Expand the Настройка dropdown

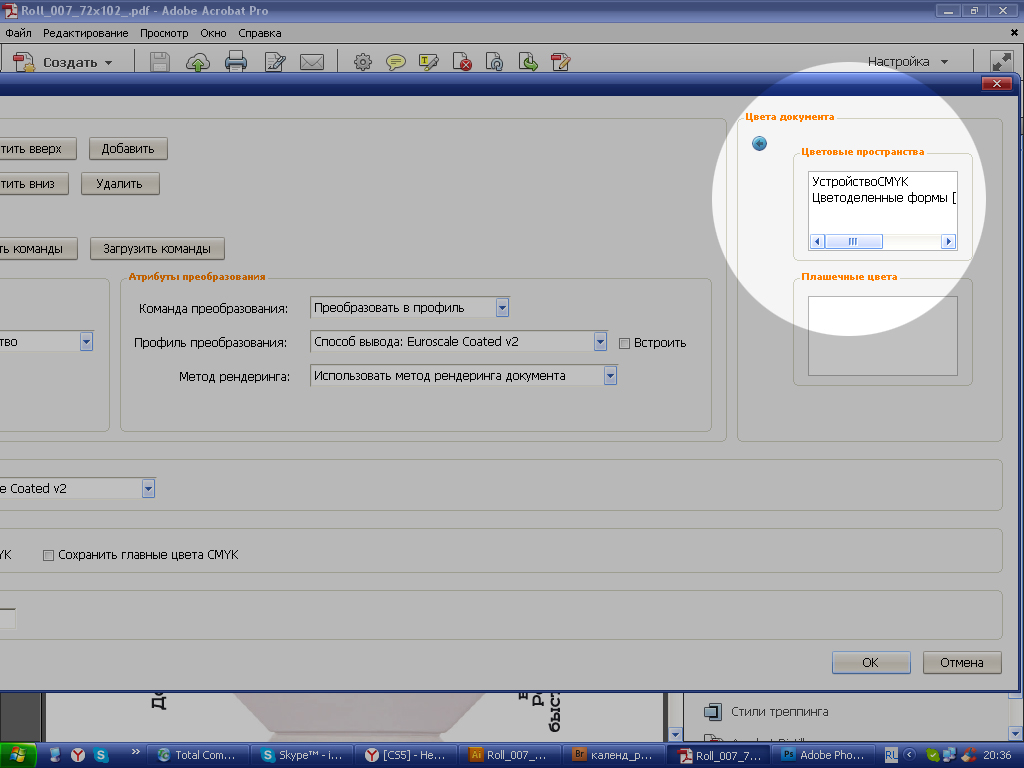pos(908,61)
